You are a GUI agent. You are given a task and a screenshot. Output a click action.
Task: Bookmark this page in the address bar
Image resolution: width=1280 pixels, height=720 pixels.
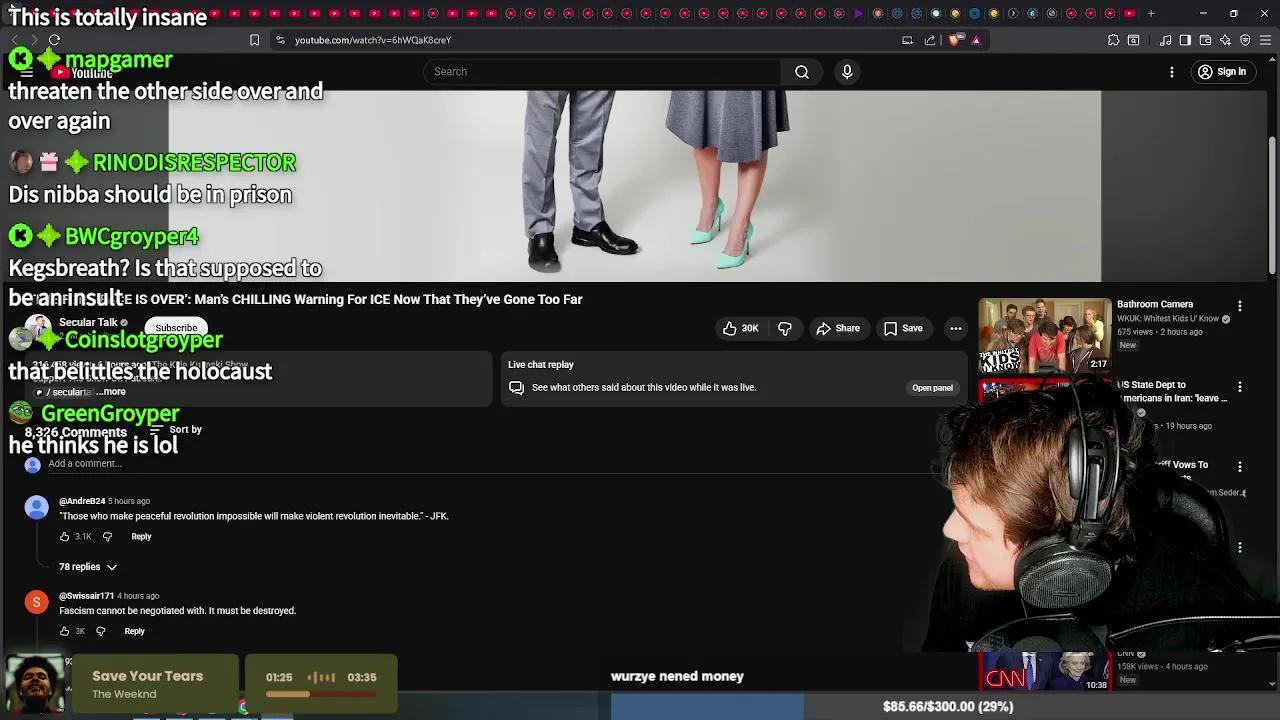tap(254, 40)
